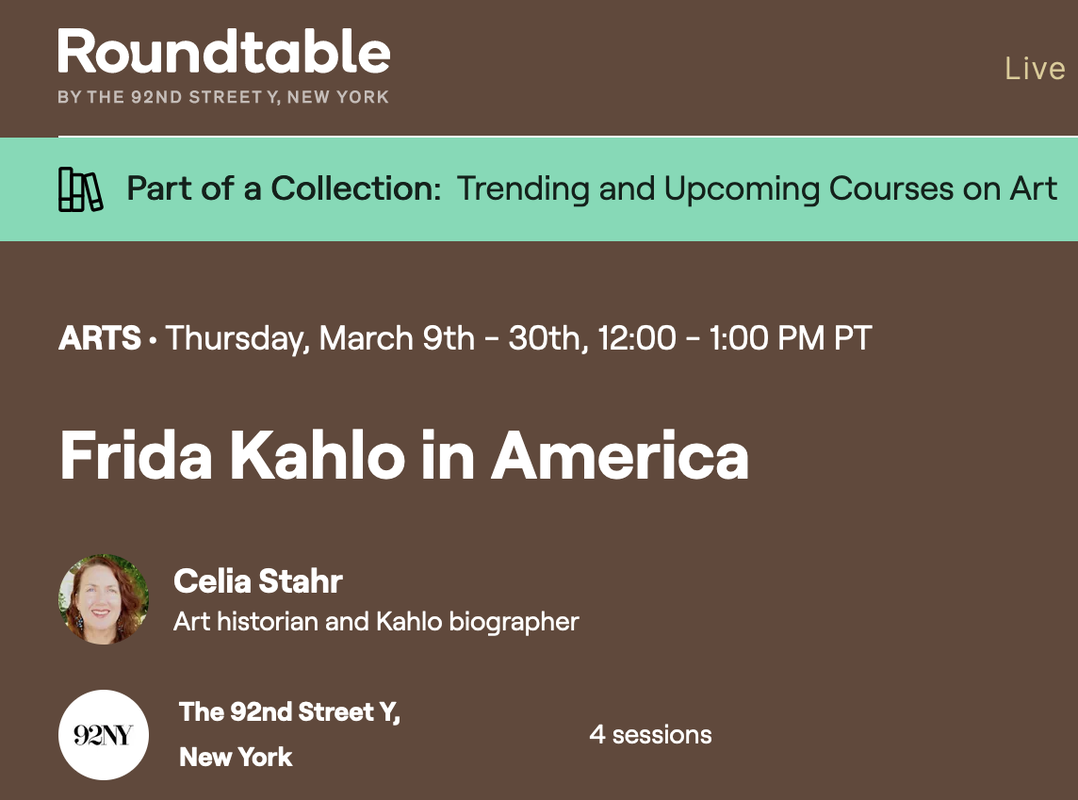This screenshot has width=1078, height=800.
Task: Click the ARTS category label
Action: tap(100, 338)
